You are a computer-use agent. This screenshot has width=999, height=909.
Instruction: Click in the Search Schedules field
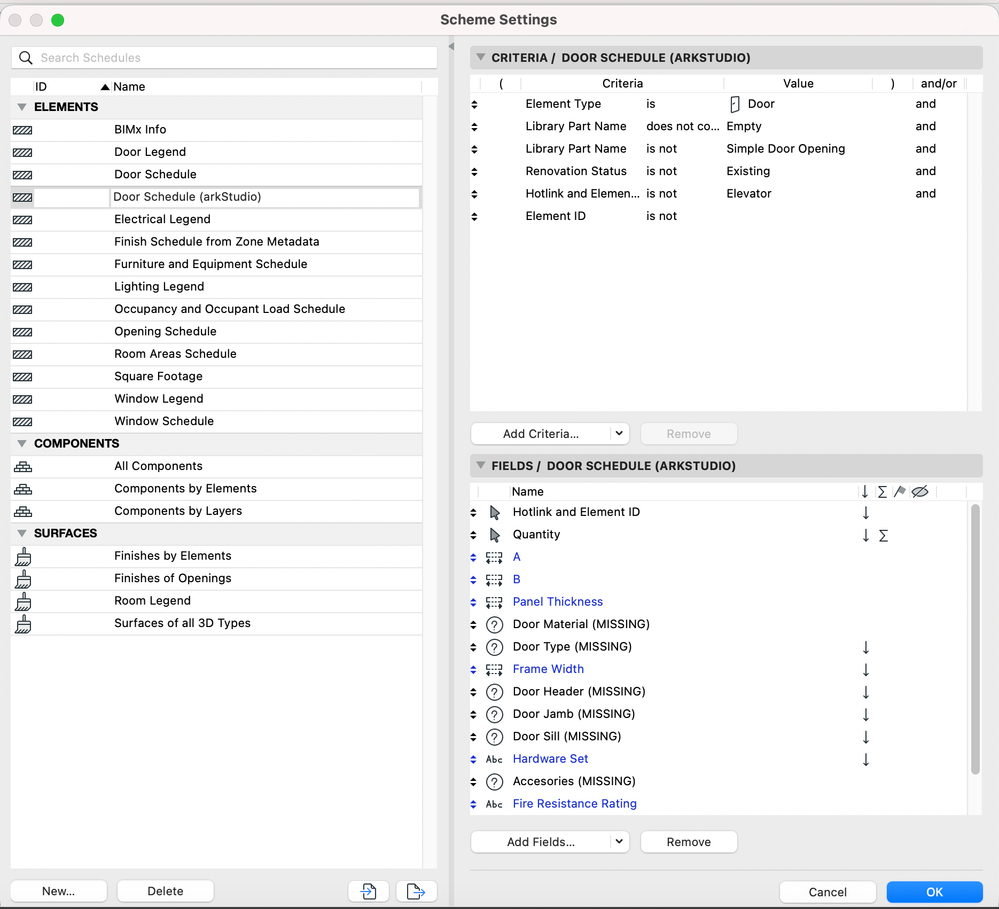point(224,58)
